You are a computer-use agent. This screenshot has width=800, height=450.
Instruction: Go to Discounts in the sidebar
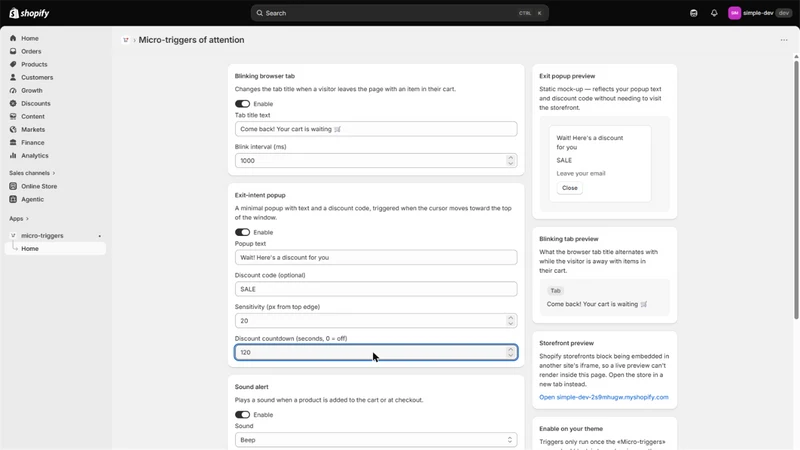(x=36, y=103)
